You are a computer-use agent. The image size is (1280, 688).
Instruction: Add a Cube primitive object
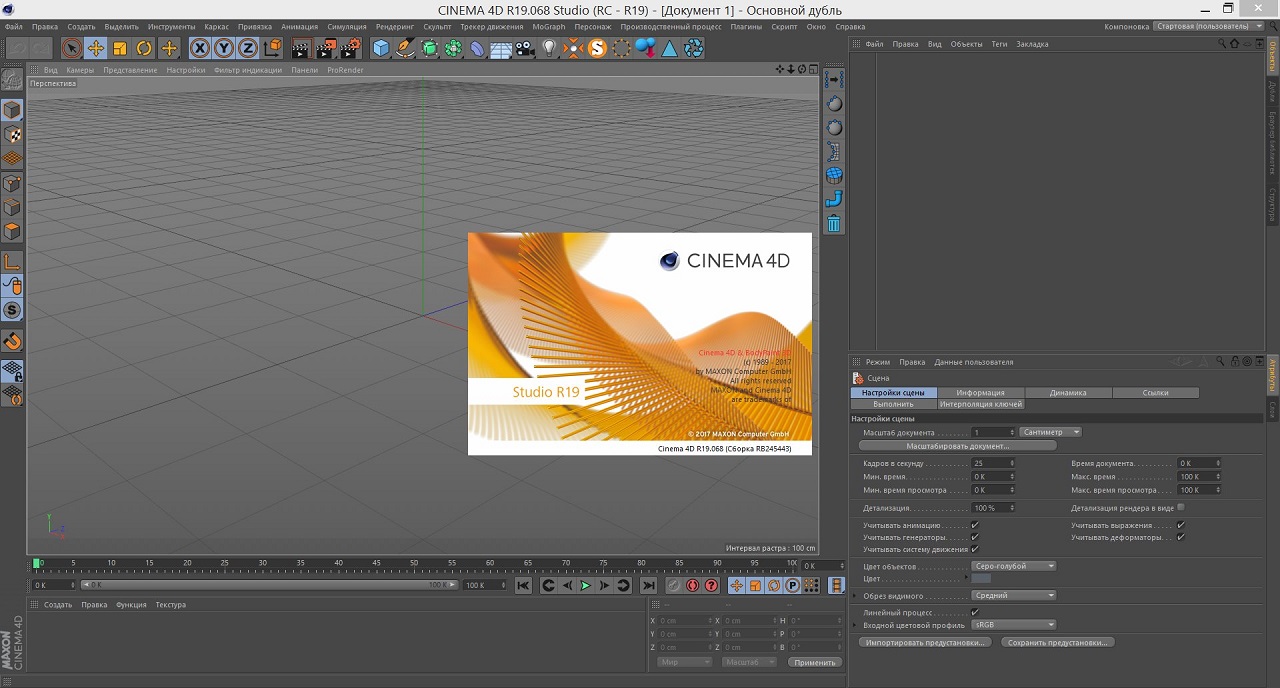click(x=381, y=48)
